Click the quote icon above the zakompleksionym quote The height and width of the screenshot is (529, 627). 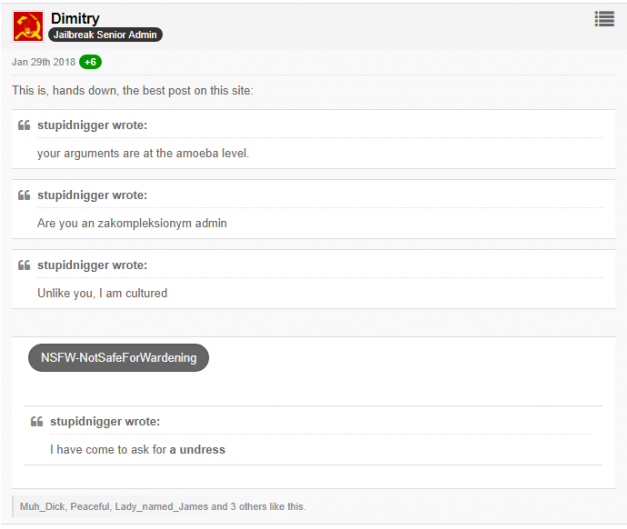(24, 196)
